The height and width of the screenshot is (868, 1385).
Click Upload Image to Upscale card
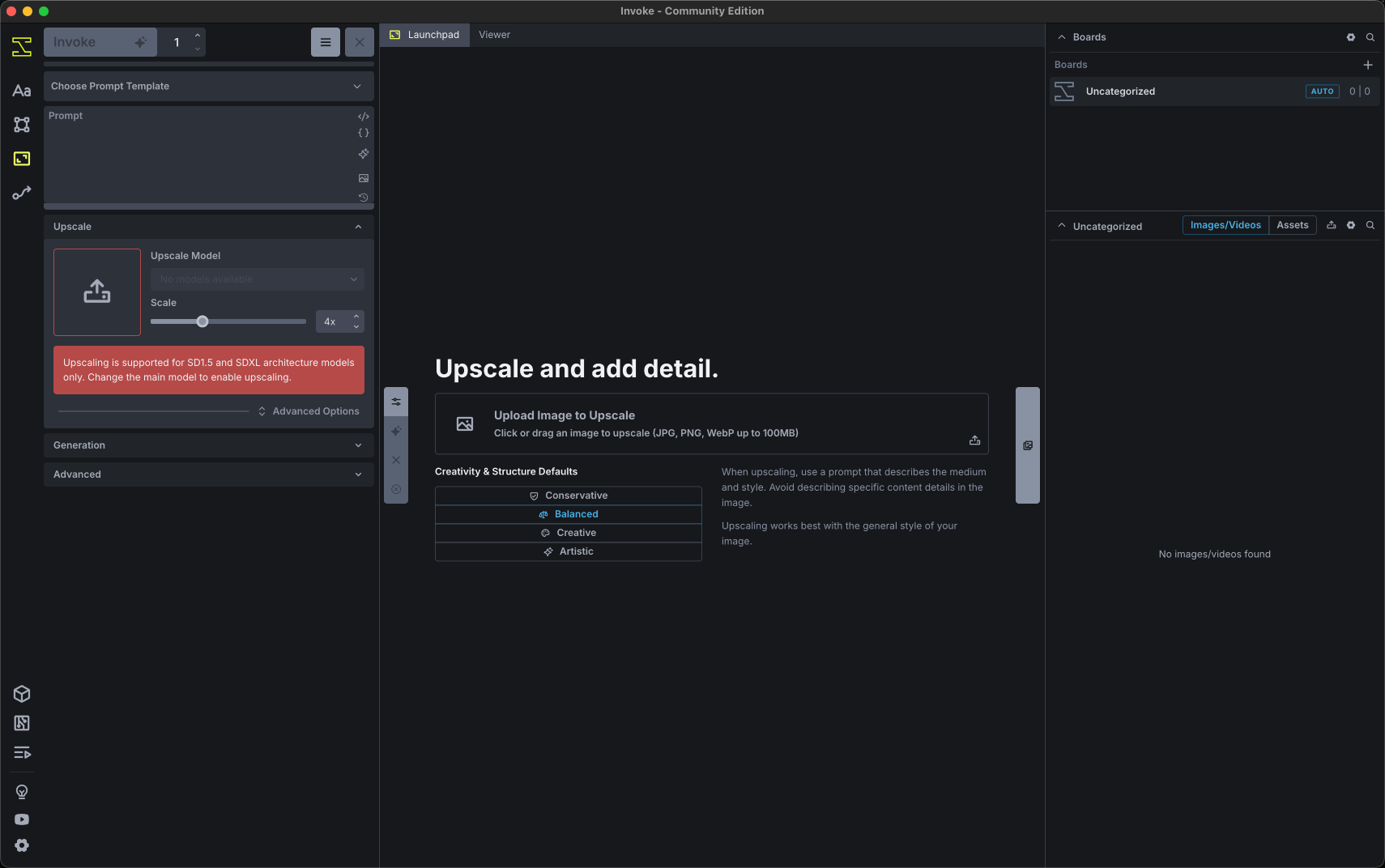pyautogui.click(x=712, y=424)
